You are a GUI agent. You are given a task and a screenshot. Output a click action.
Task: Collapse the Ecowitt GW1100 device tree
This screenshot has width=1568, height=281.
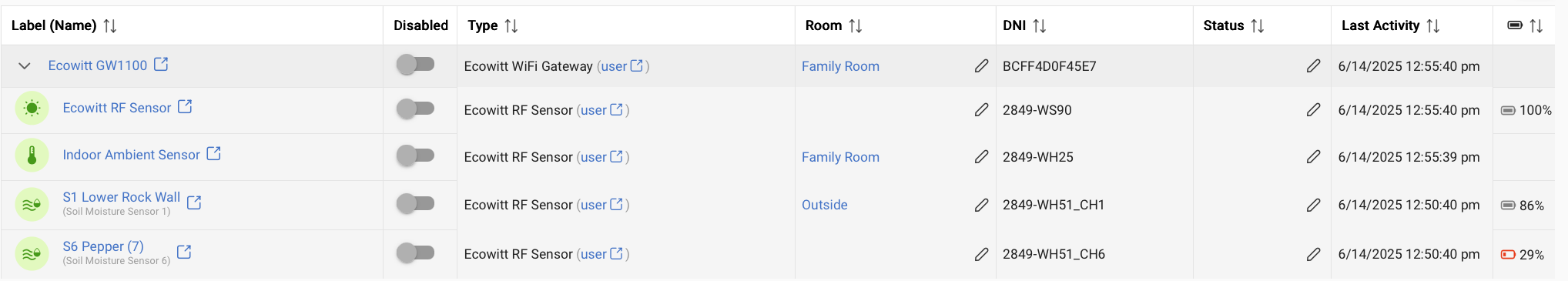pos(25,66)
